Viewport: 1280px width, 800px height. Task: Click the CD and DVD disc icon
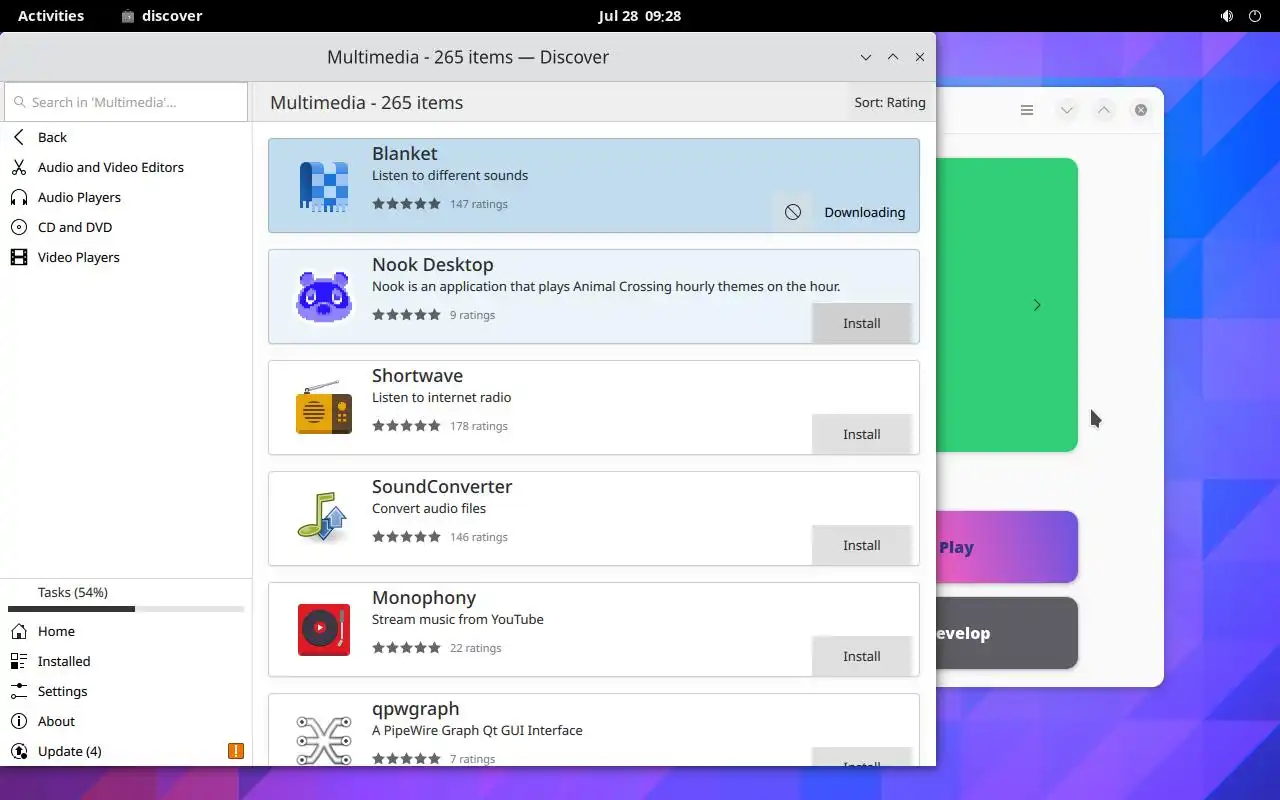19,227
